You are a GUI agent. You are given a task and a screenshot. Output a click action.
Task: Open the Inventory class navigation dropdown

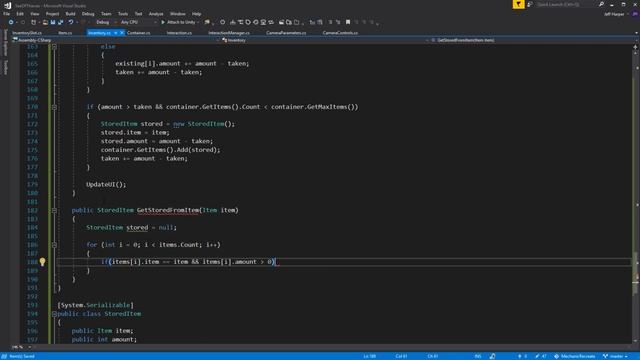pos(325,40)
